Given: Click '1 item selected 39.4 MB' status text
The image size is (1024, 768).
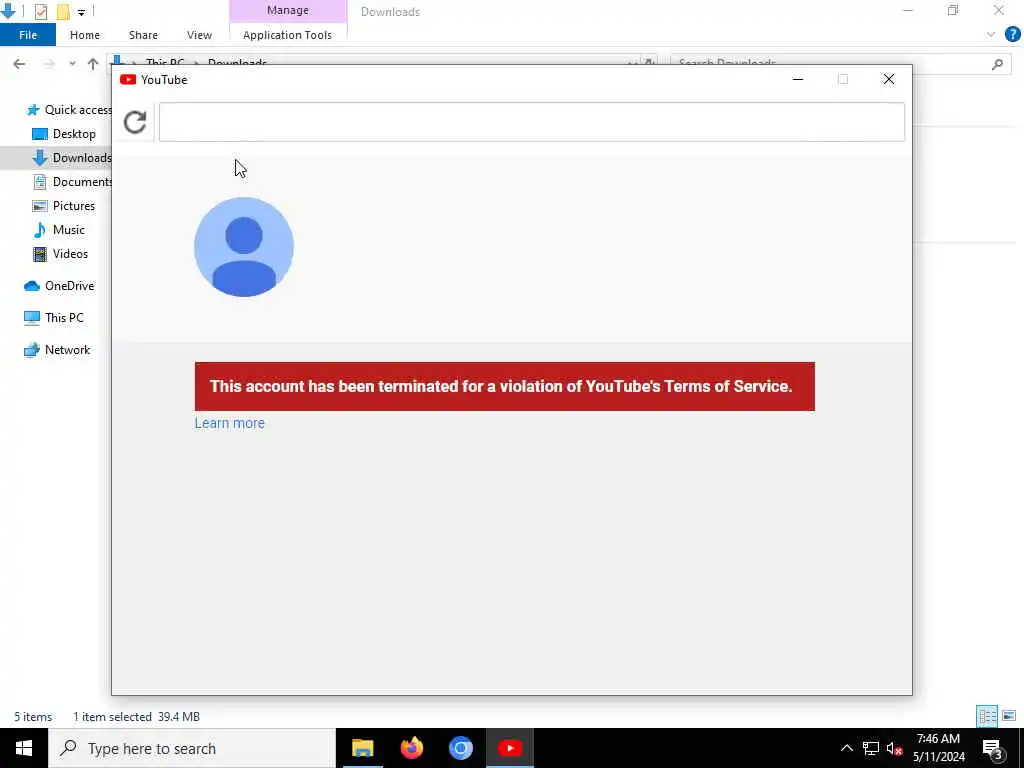Looking at the screenshot, I should 136,717.
